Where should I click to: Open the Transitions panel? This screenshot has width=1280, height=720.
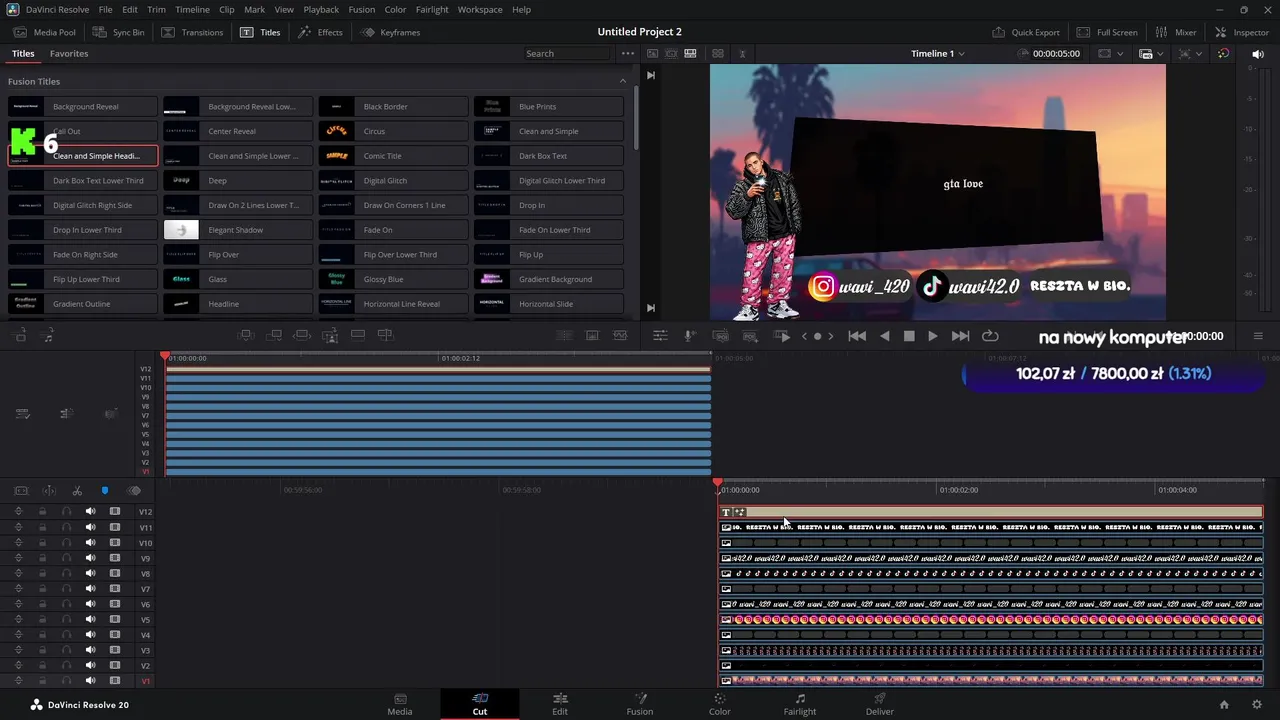(192, 32)
